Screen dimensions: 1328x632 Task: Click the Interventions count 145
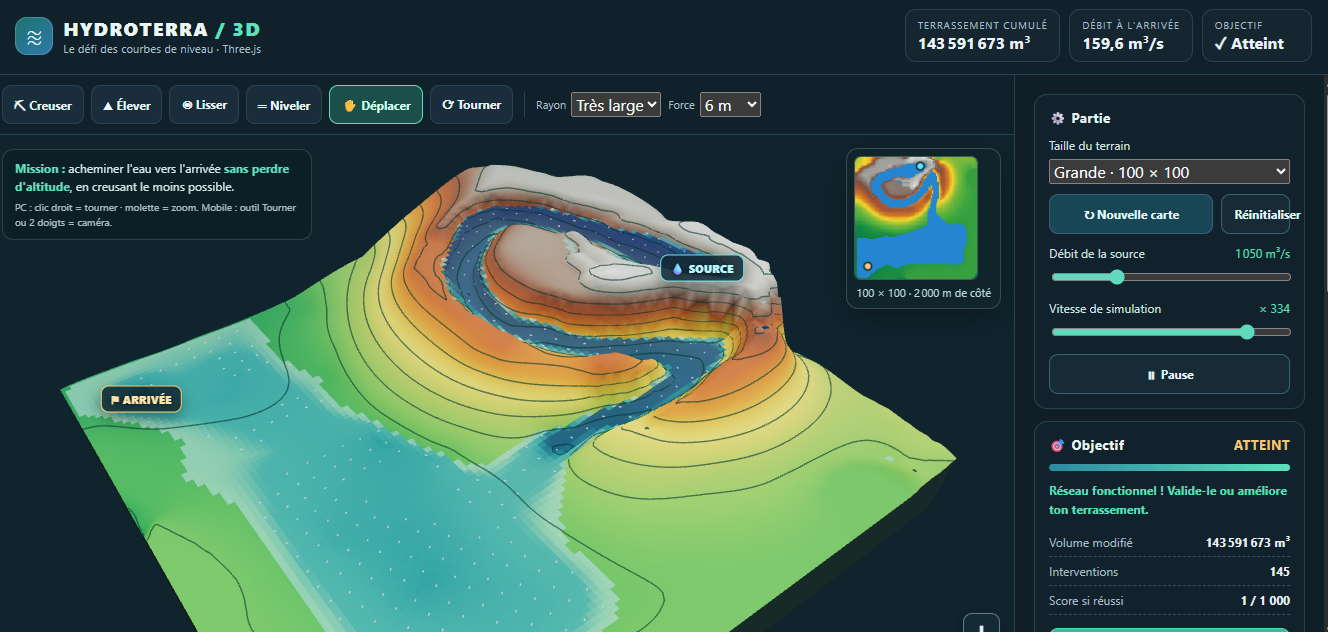point(1279,572)
